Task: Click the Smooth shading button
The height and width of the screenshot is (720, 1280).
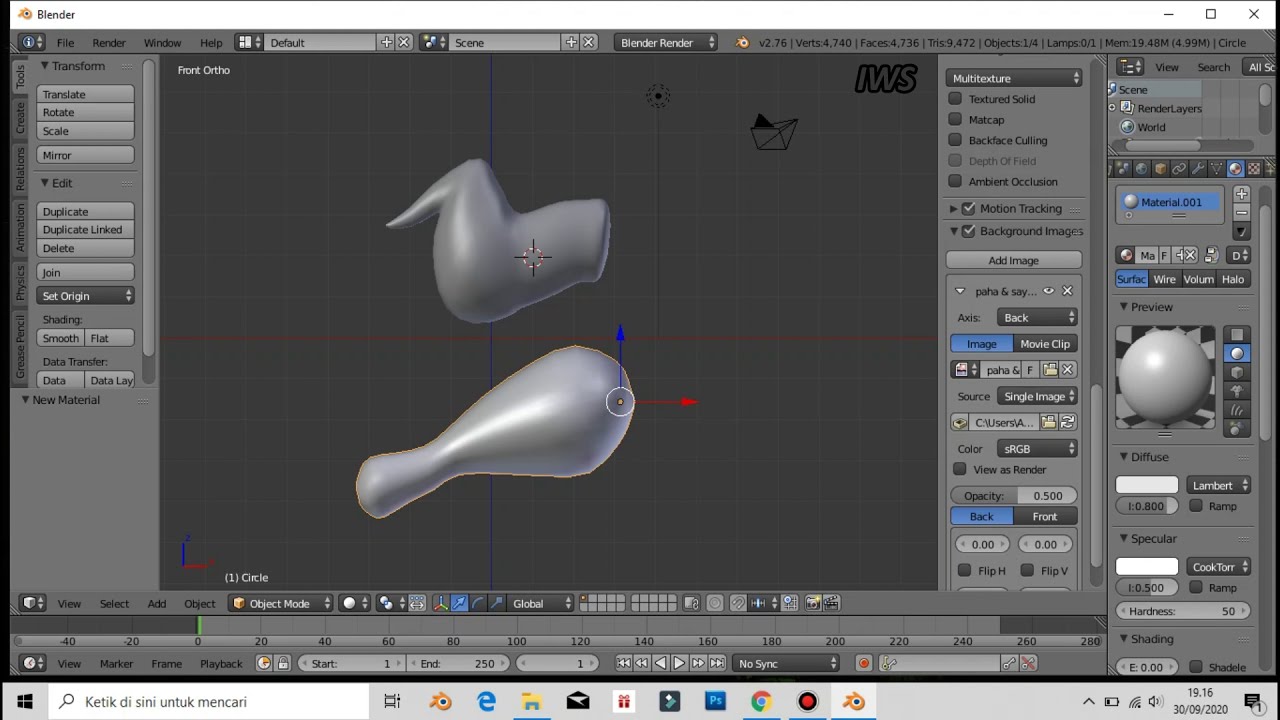Action: [61, 338]
